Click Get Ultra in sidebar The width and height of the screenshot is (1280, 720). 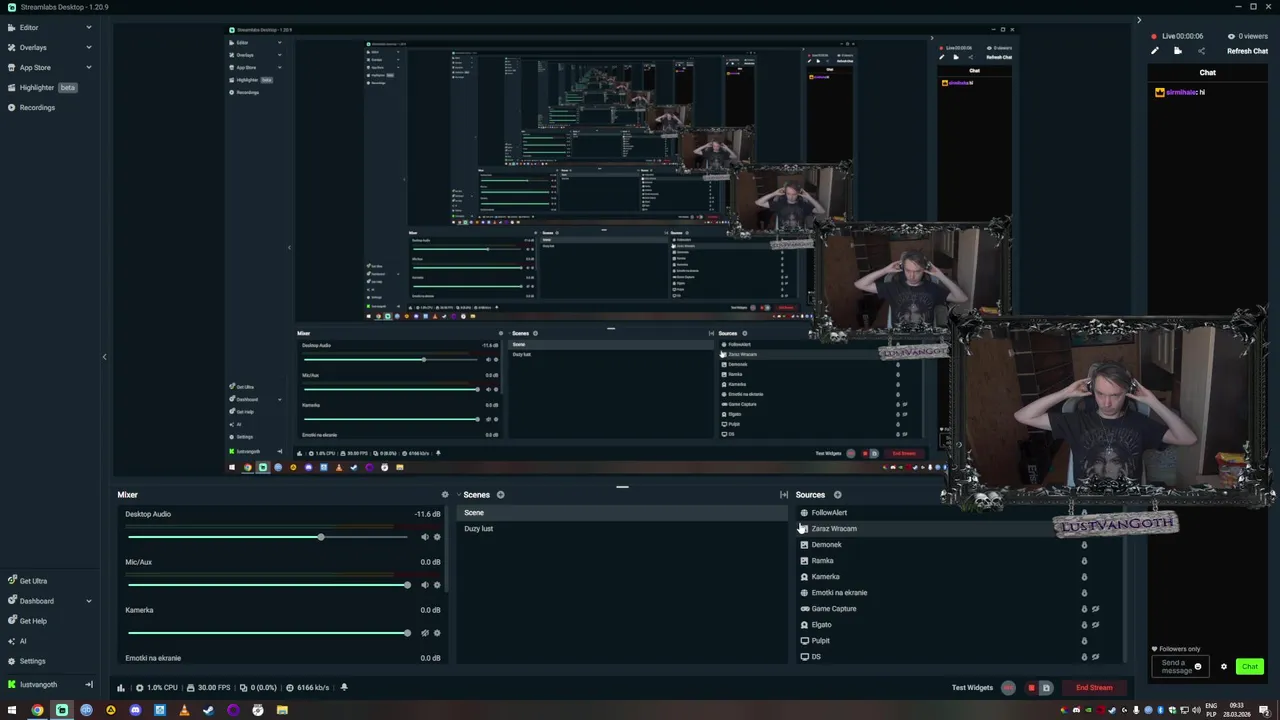(27, 581)
